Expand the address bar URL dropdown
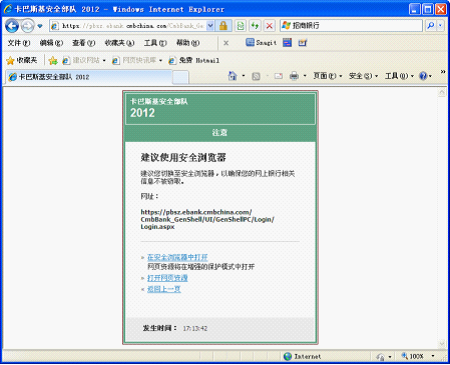This screenshot has width=450, height=365. 210,26
